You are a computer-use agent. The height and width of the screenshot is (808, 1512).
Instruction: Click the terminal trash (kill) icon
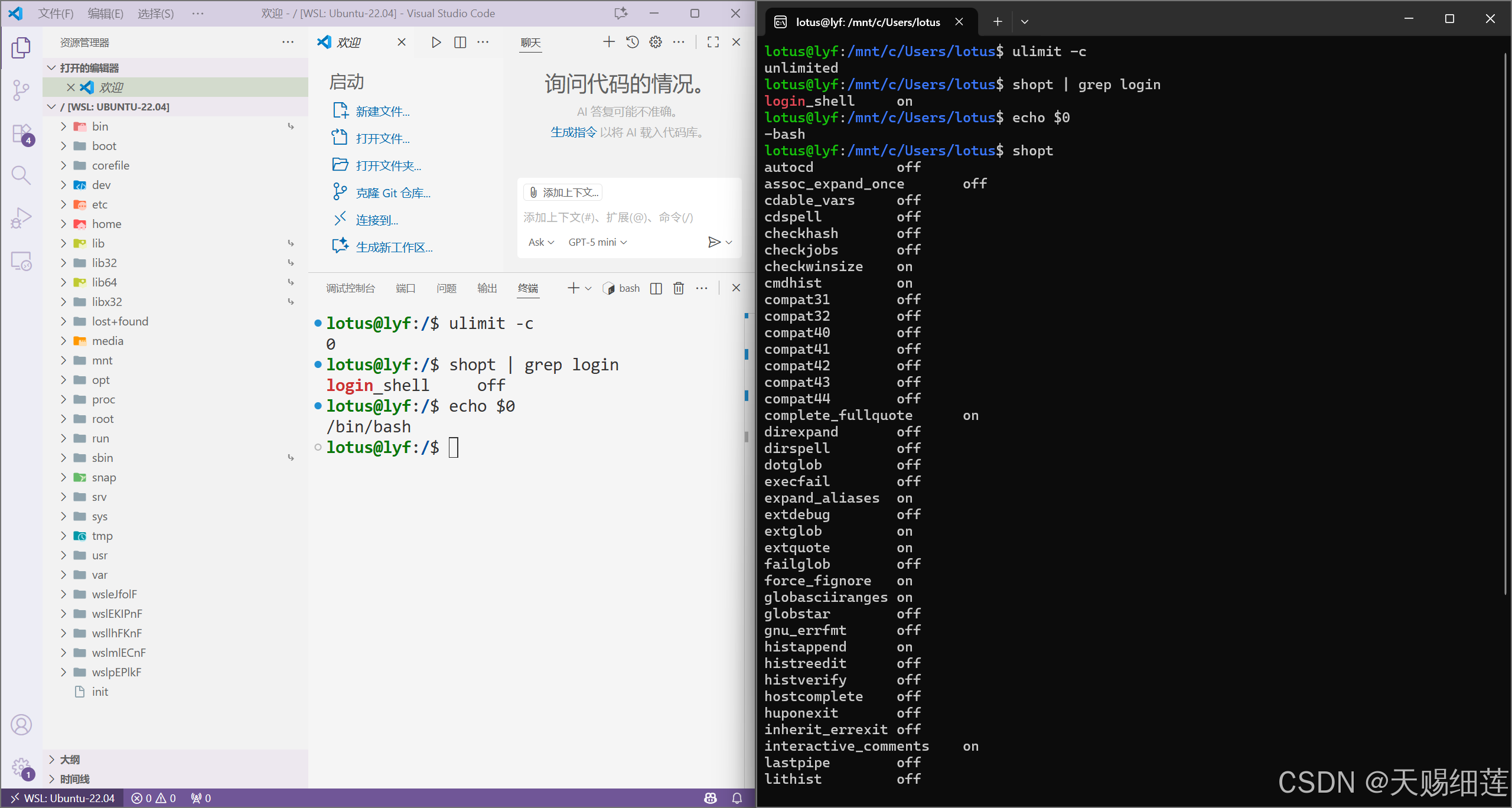pyautogui.click(x=679, y=288)
